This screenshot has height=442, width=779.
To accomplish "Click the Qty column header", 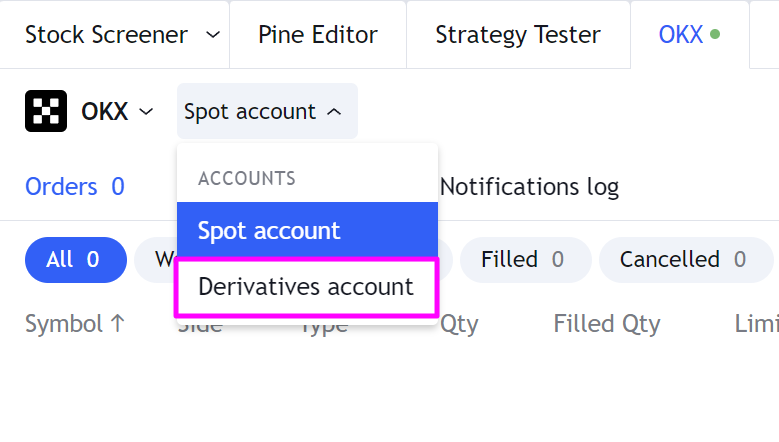I will click(x=459, y=324).
